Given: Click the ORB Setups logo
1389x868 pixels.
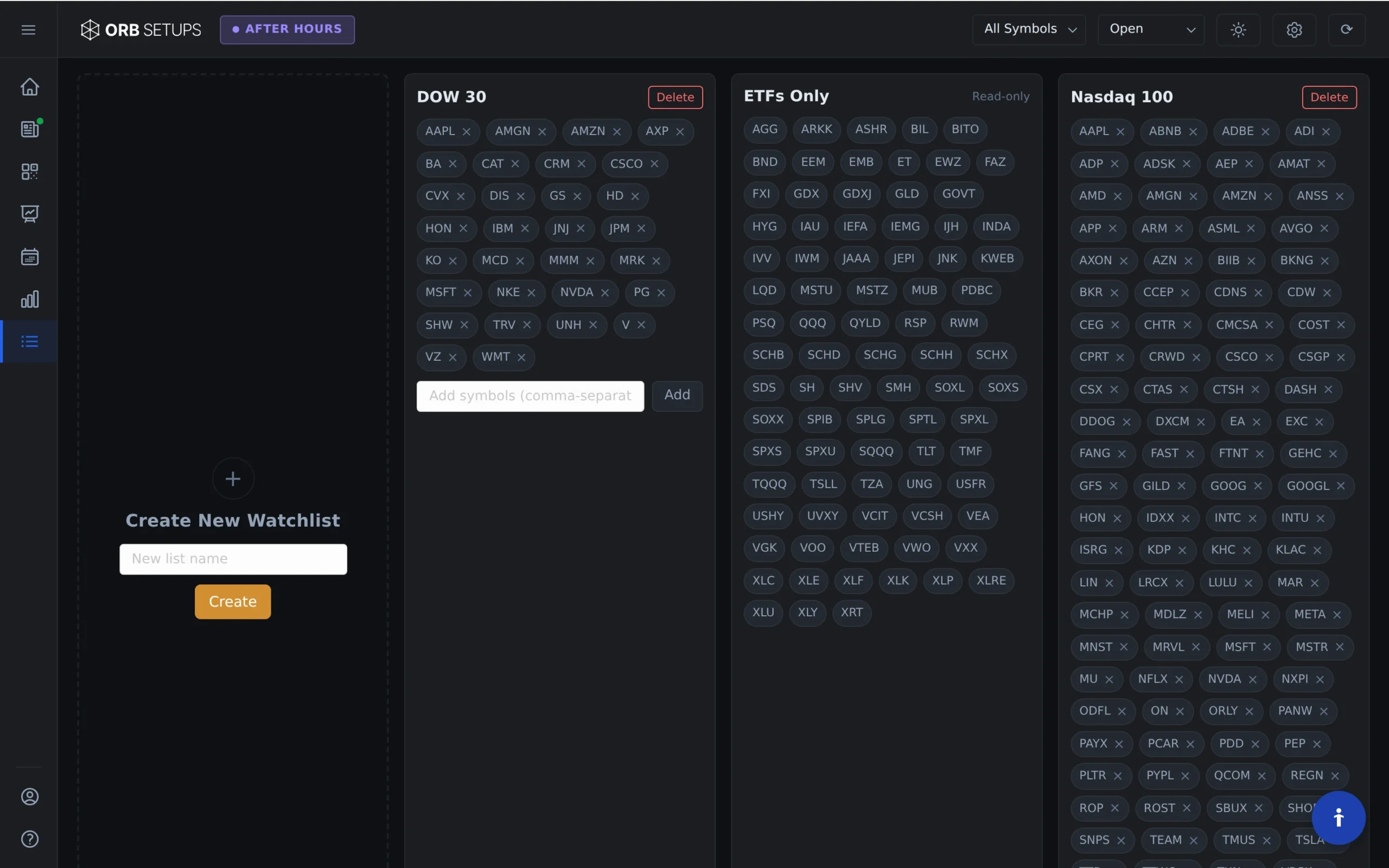Looking at the screenshot, I should point(141,29).
